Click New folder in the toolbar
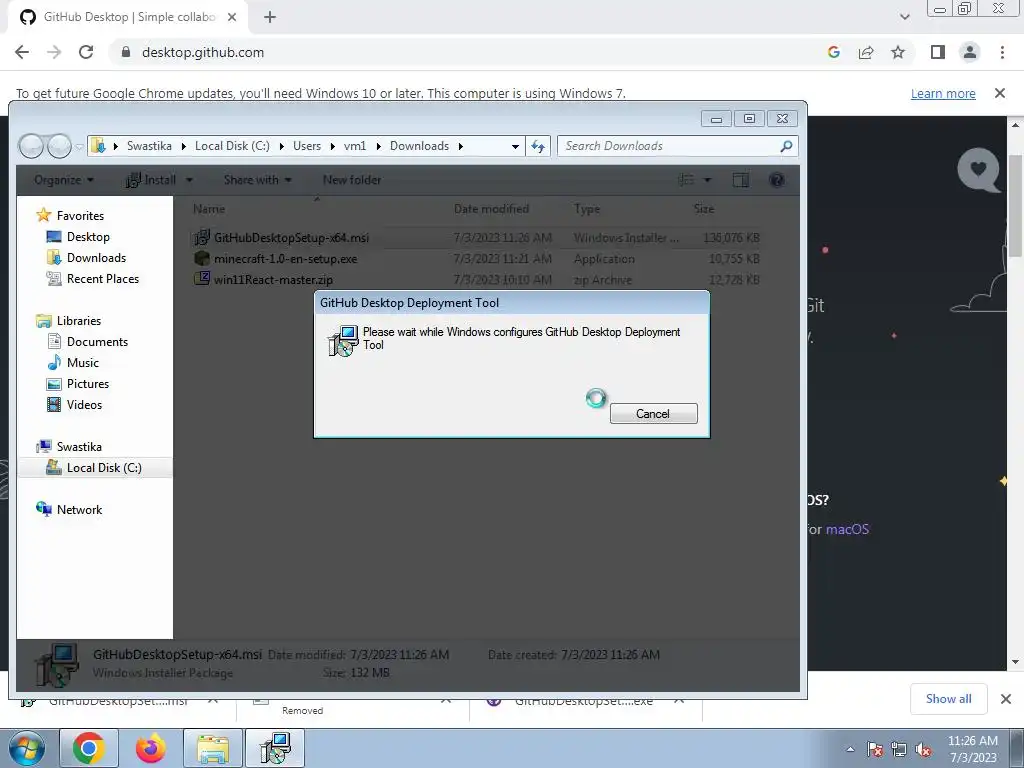 (x=351, y=180)
